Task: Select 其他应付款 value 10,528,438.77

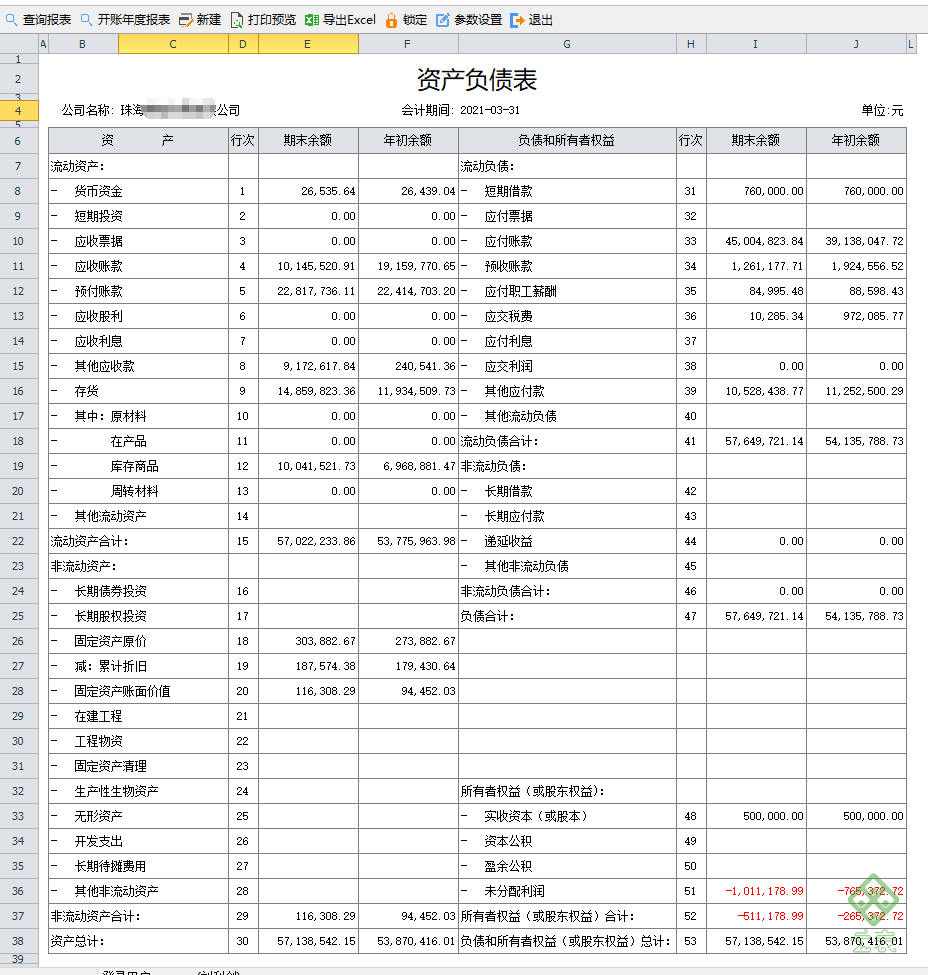Action: coord(757,391)
